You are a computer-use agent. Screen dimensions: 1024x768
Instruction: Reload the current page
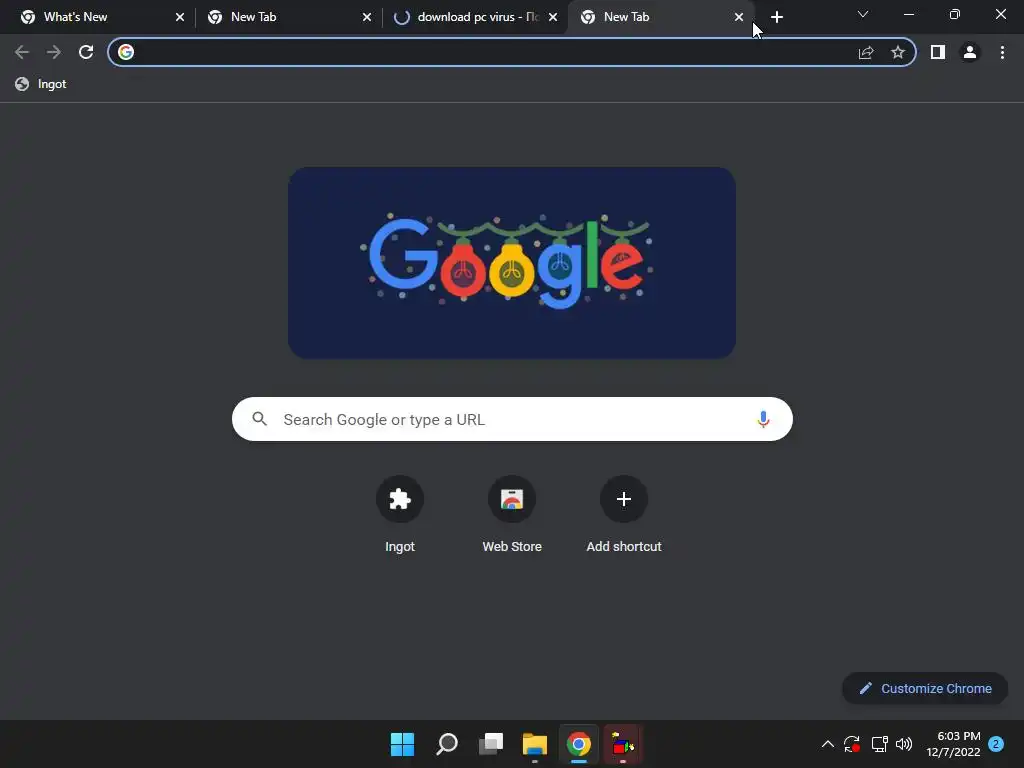(x=86, y=52)
